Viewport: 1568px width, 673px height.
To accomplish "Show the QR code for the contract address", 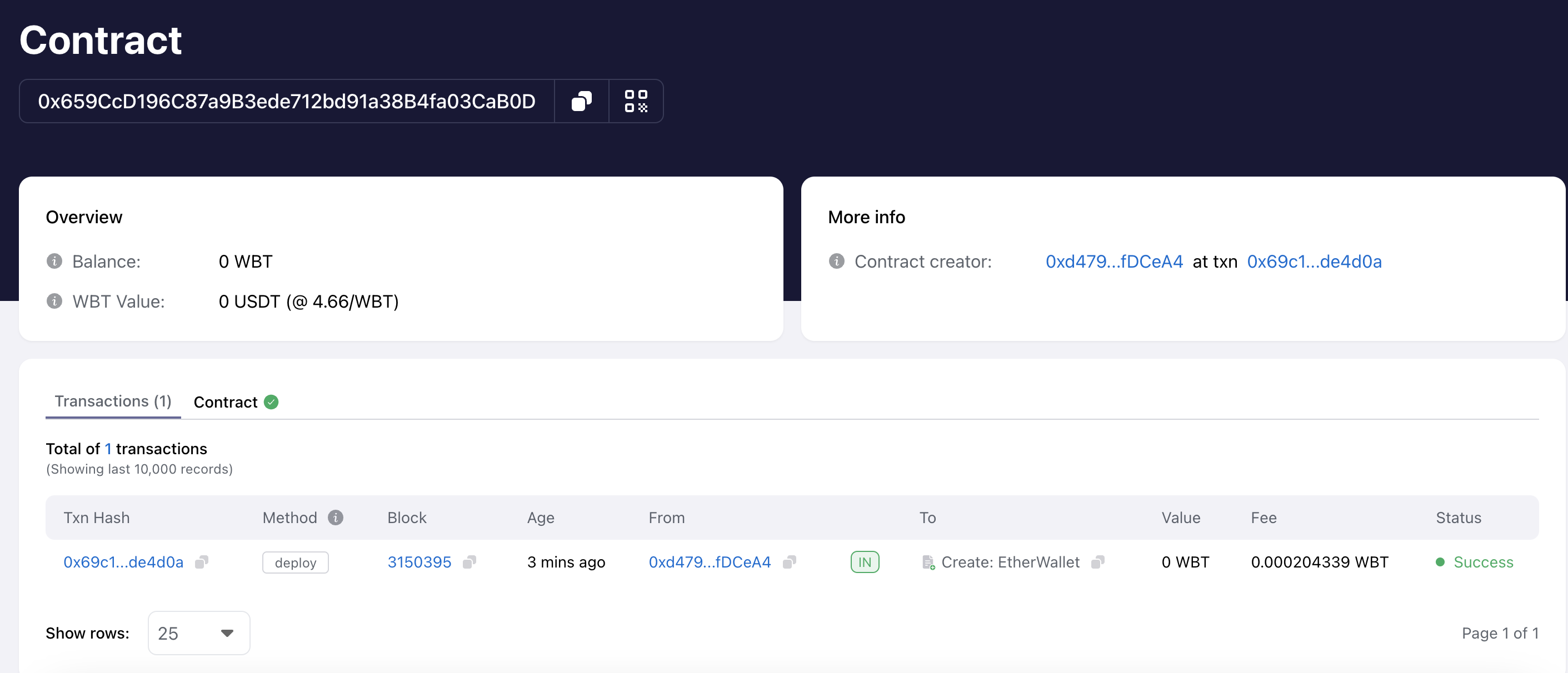I will (636, 101).
